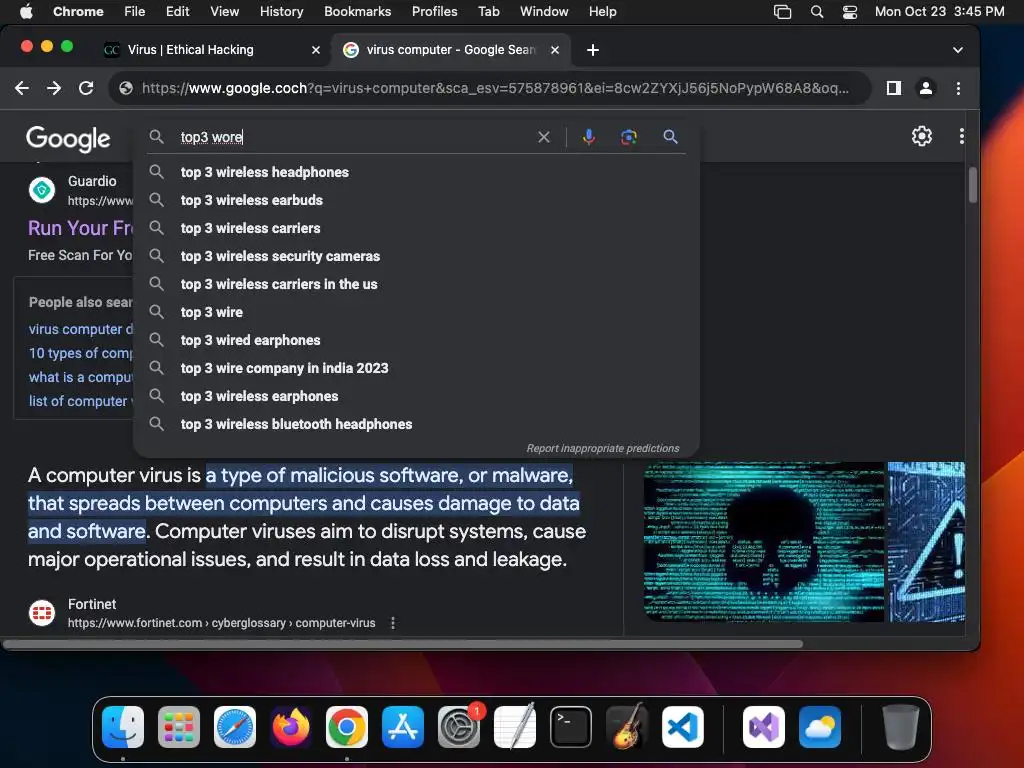Click Report inappropriate predictions
Image resolution: width=1024 pixels, height=768 pixels.
click(x=603, y=449)
